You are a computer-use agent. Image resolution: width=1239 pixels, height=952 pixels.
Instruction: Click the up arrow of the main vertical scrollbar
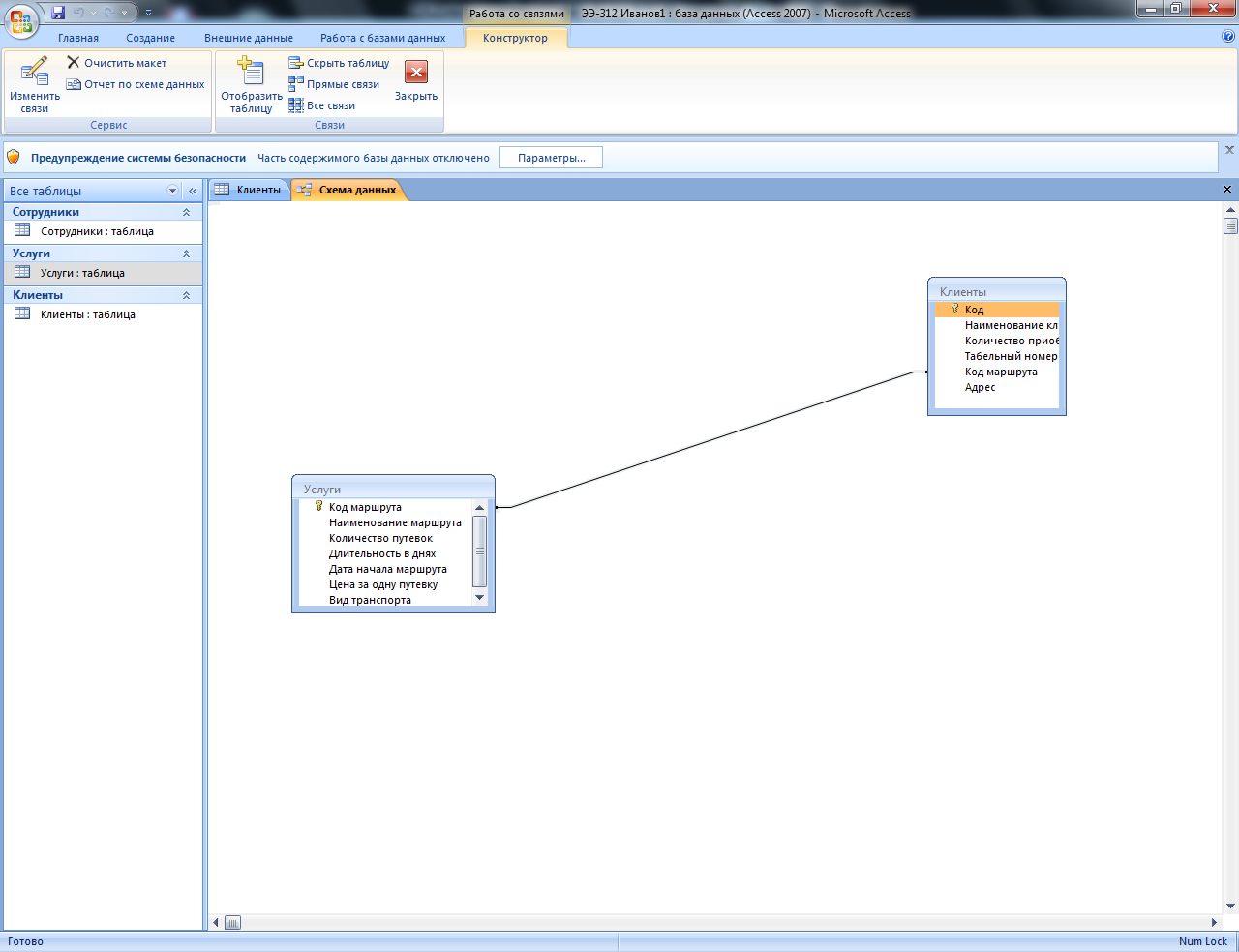point(1231,209)
